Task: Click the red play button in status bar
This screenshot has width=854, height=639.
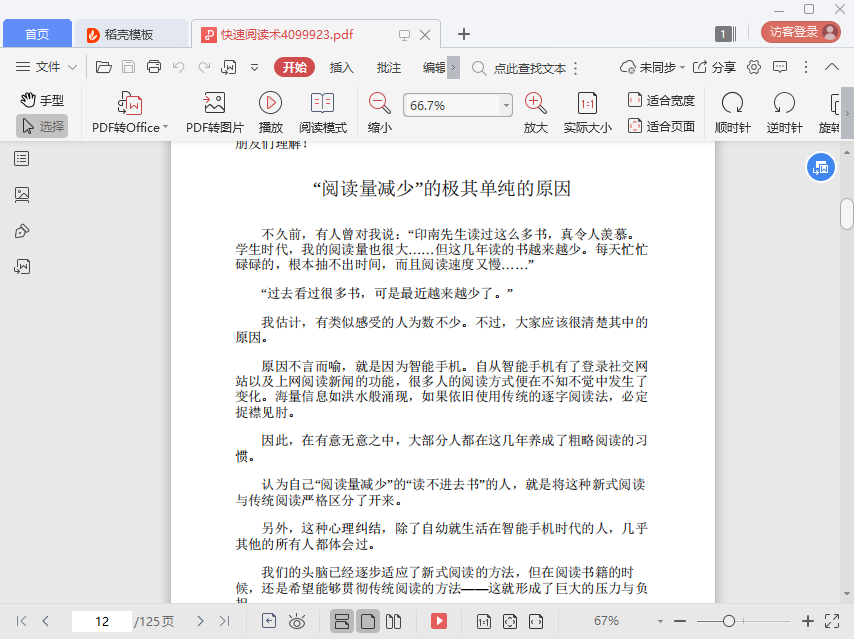Action: pos(439,621)
